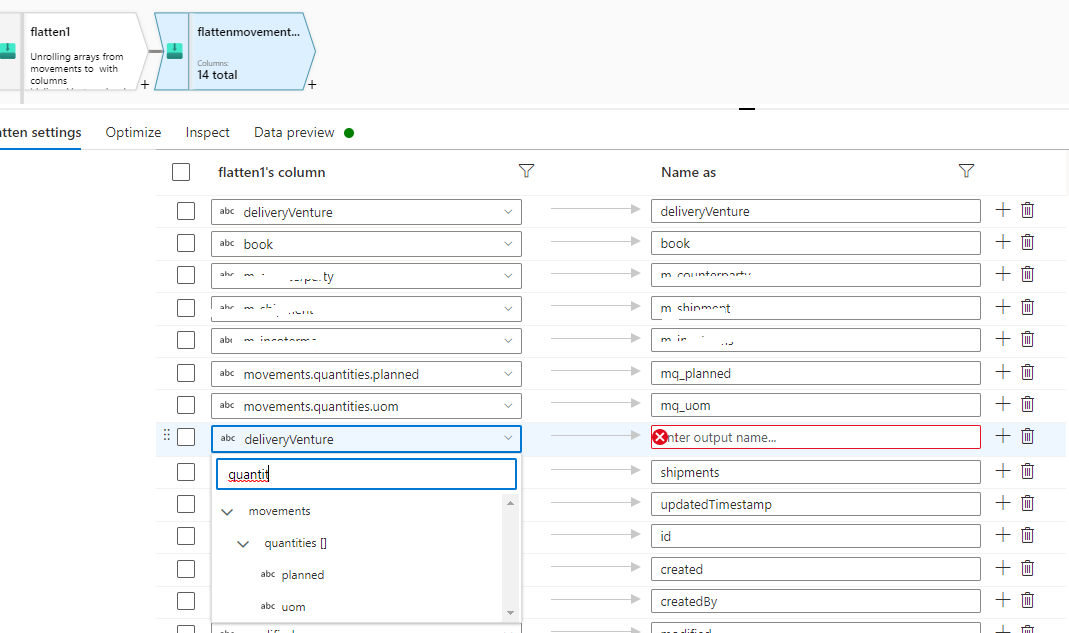Collapse the quantities [] tree node
This screenshot has height=633, width=1069.
[243, 544]
